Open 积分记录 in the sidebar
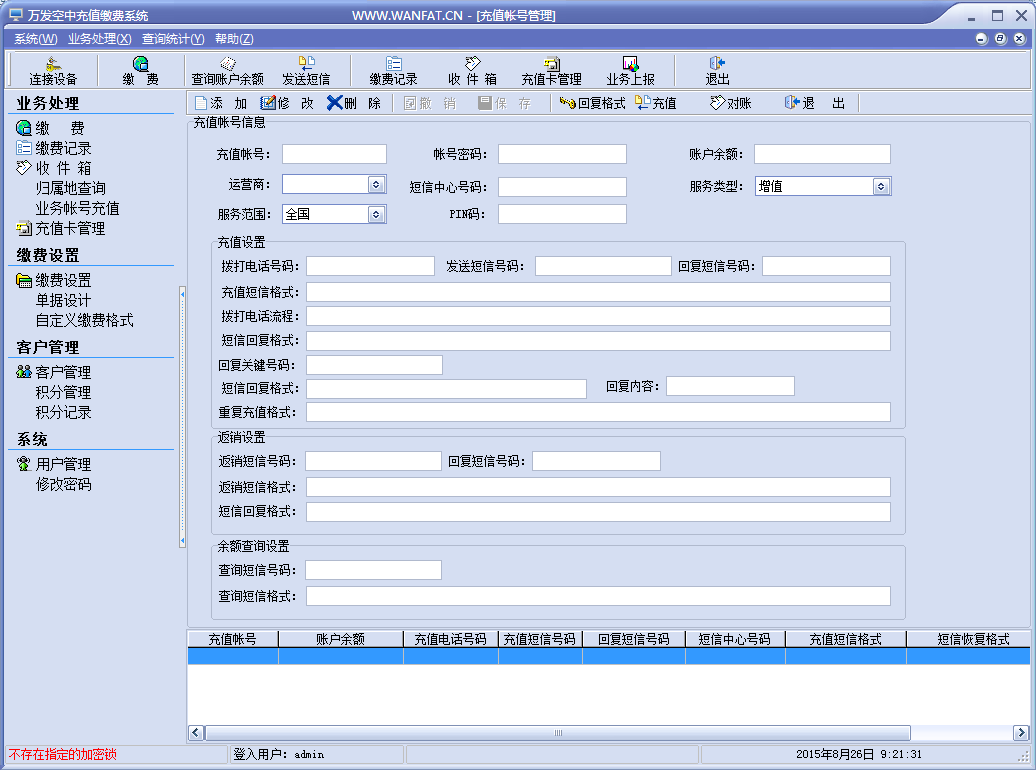The image size is (1036, 770). 63,412
